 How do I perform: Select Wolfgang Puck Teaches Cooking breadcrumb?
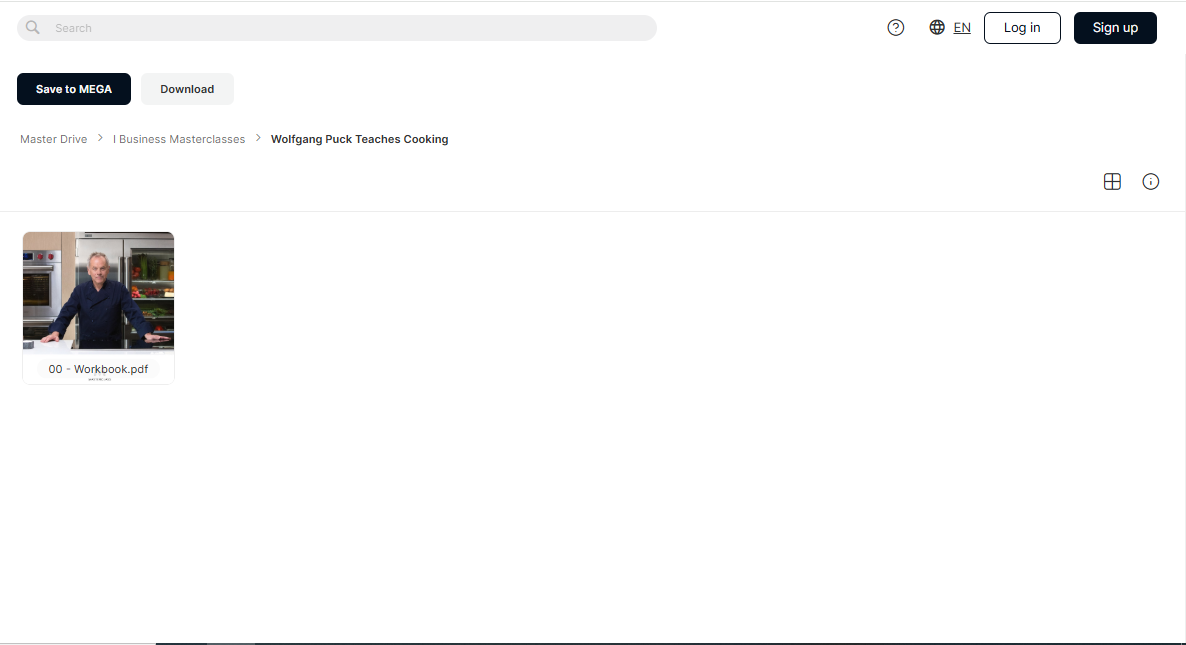[359, 139]
